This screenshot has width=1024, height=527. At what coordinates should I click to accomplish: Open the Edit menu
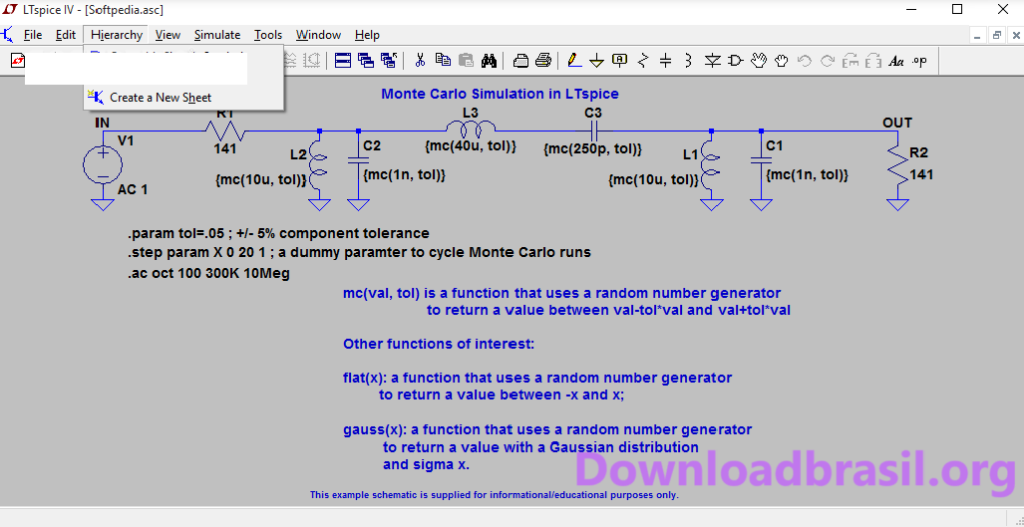click(65, 35)
